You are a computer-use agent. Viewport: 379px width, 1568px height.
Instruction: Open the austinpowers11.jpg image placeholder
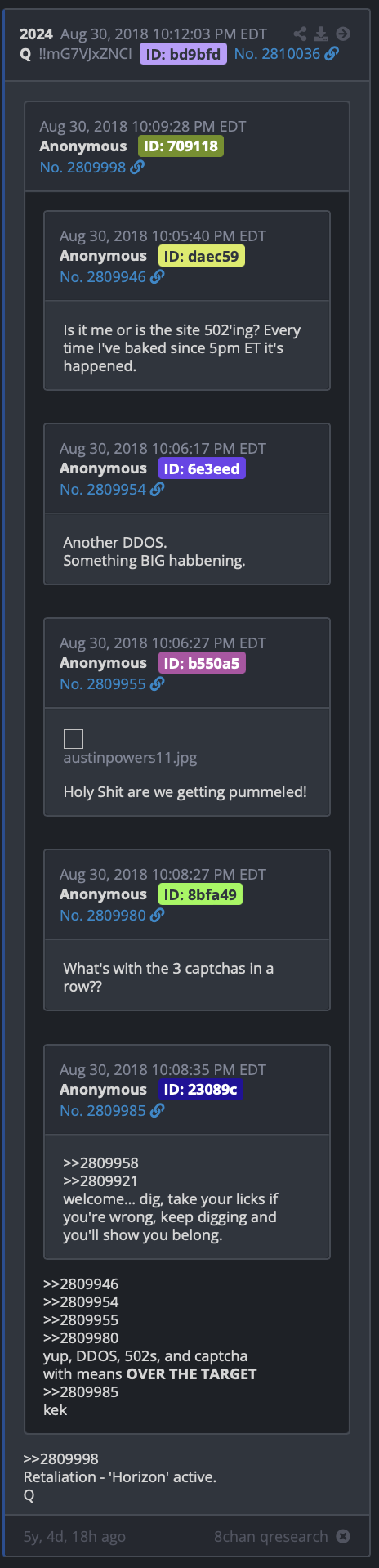pos(74,739)
